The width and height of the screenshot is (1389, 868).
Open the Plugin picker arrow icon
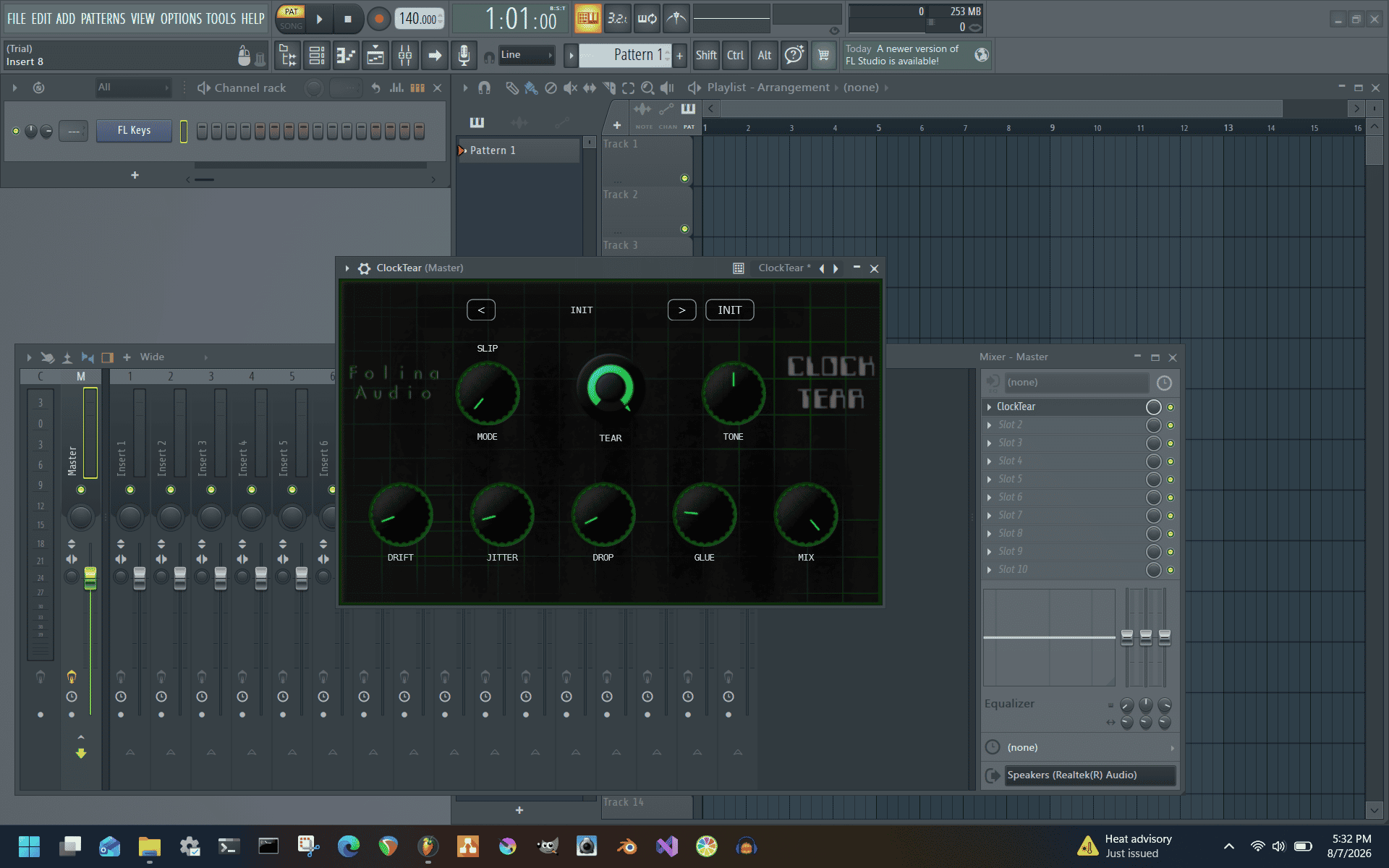[x=435, y=55]
